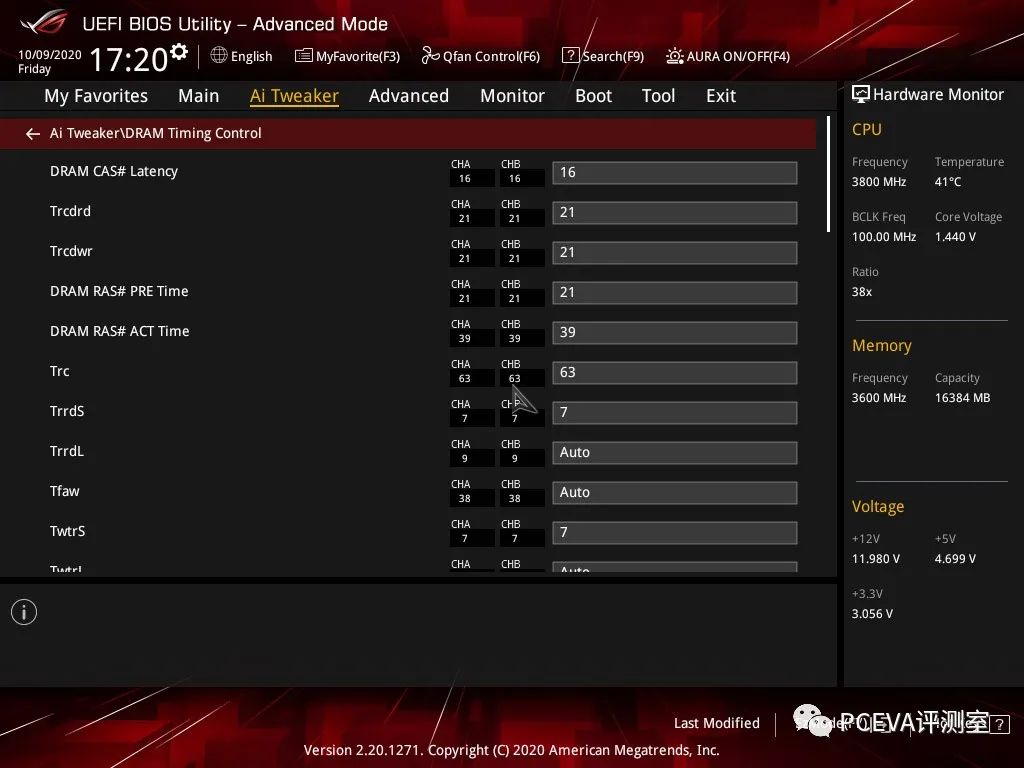Click the info icon in the bottom-left

tap(23, 611)
